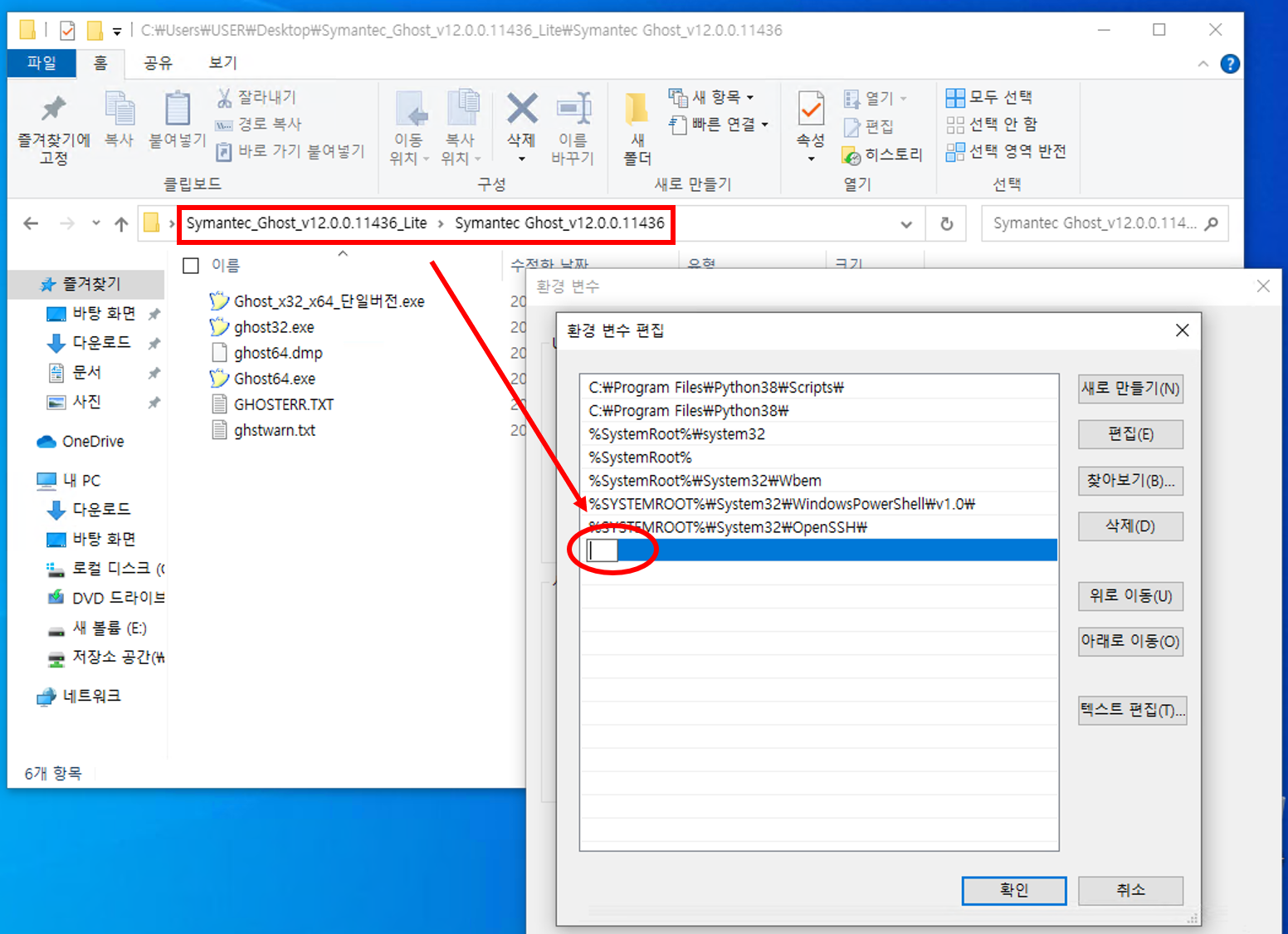Click Delete (삭제(D)) button in dialog
Viewport: 1288px width, 934px height.
click(x=1130, y=526)
